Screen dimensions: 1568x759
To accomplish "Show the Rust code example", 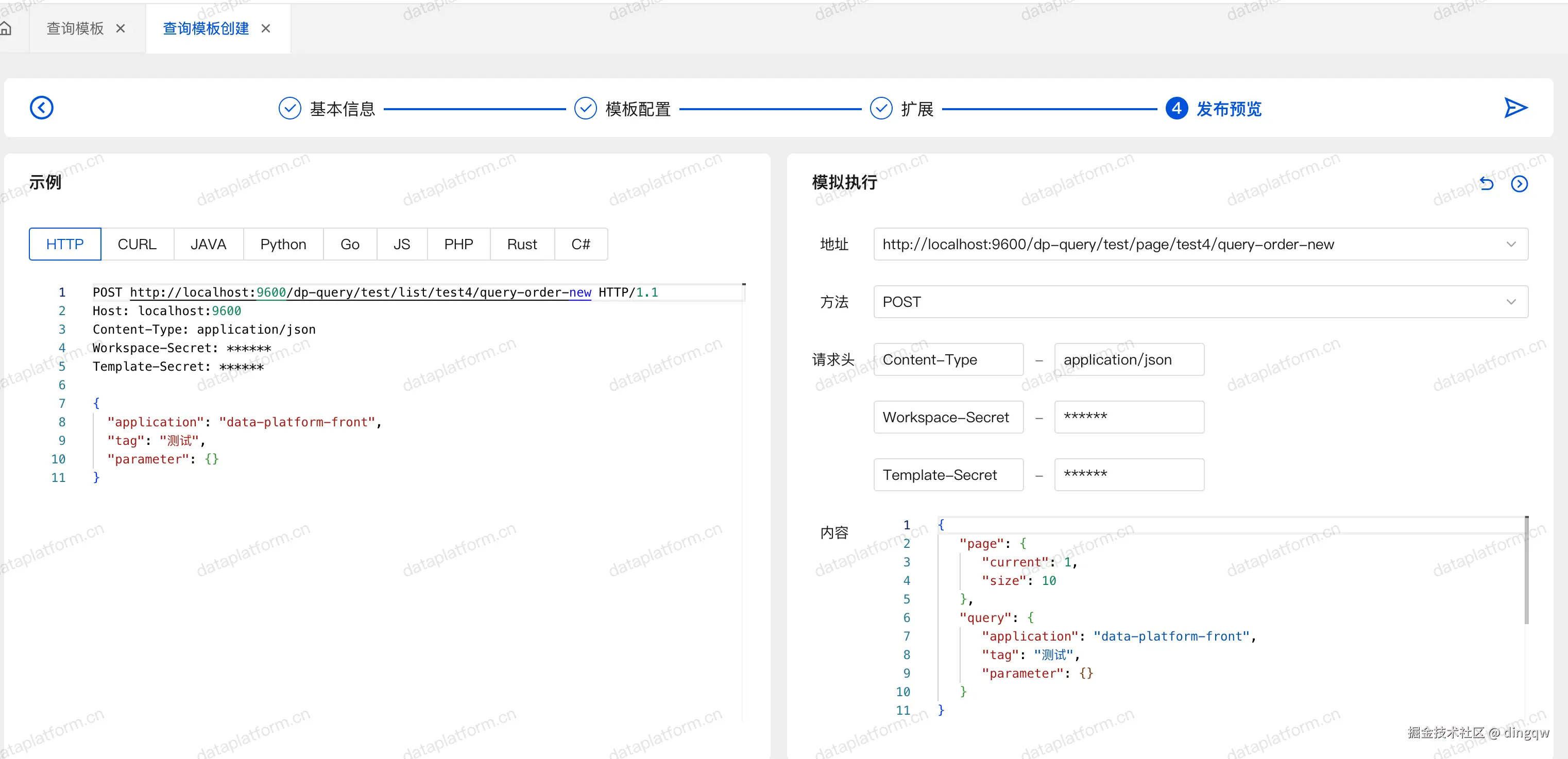I will point(522,244).
